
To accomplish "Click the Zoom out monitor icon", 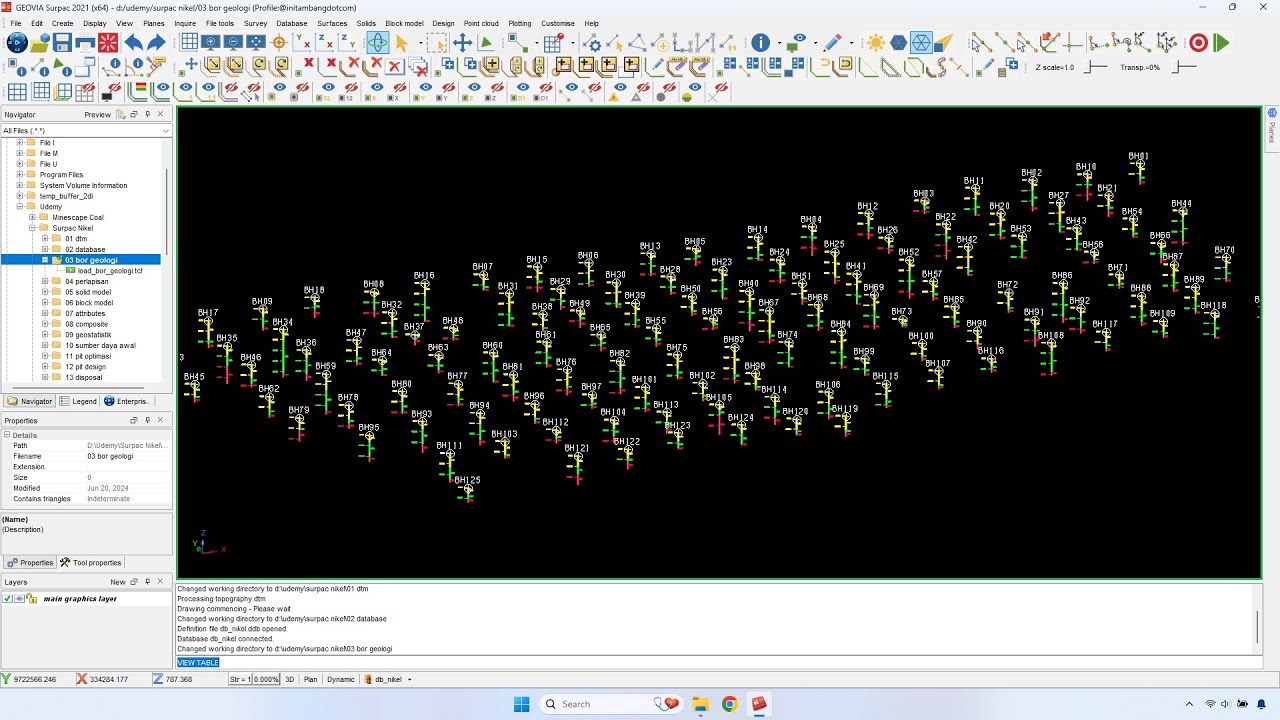I will (x=233, y=43).
